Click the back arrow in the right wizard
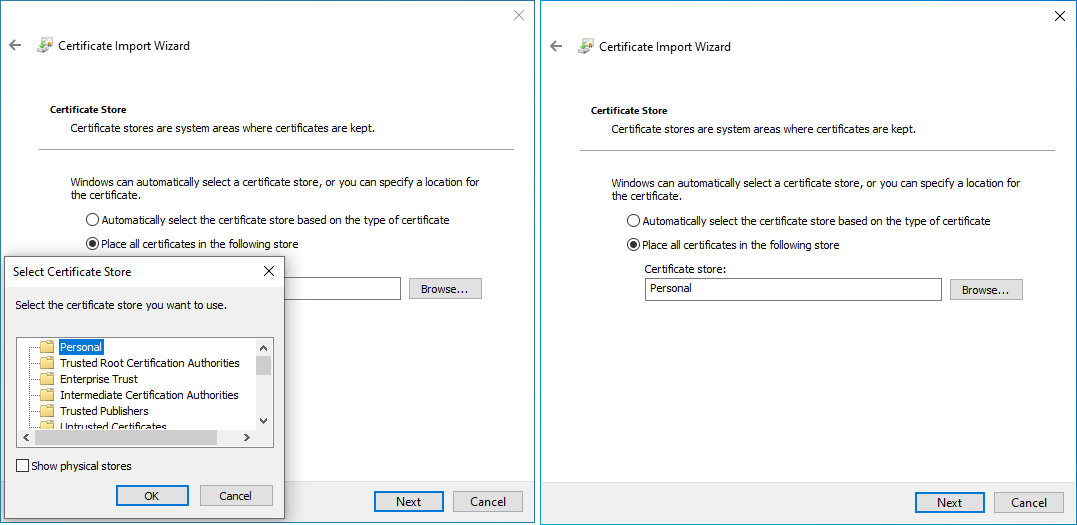This screenshot has height=525, width=1077. click(556, 46)
